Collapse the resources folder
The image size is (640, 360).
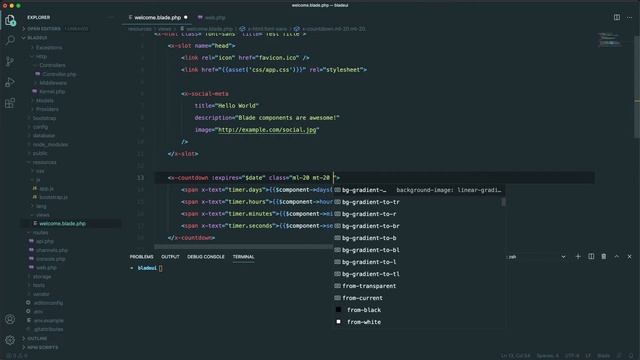(44, 162)
